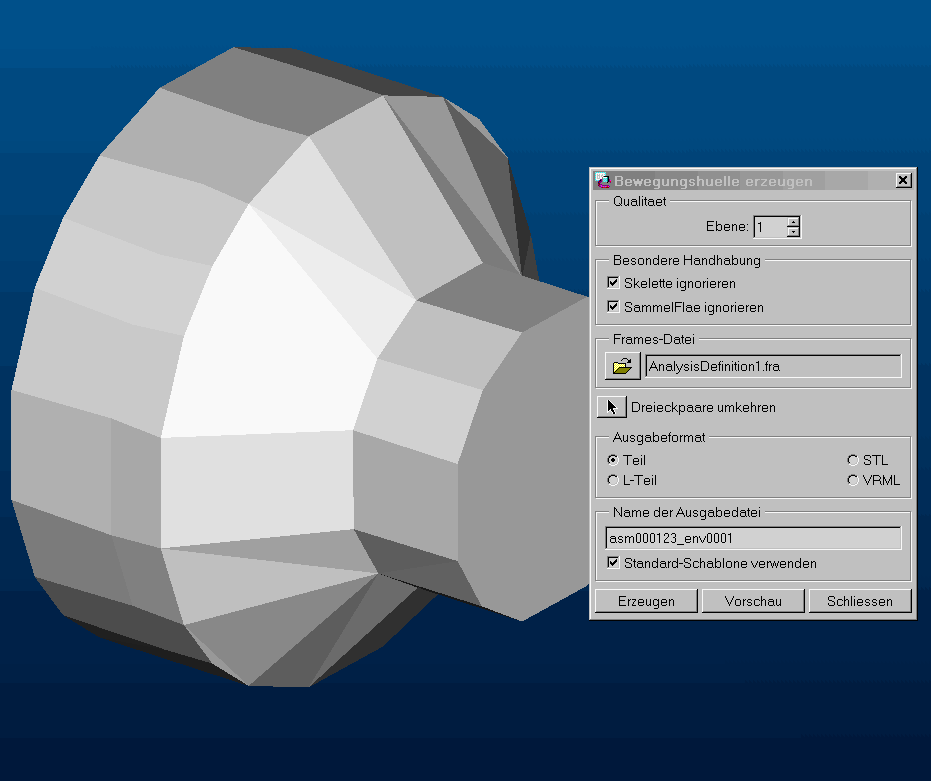The image size is (931, 781).
Task: Focus the Ebene number field
Action: pyautogui.click(x=770, y=227)
